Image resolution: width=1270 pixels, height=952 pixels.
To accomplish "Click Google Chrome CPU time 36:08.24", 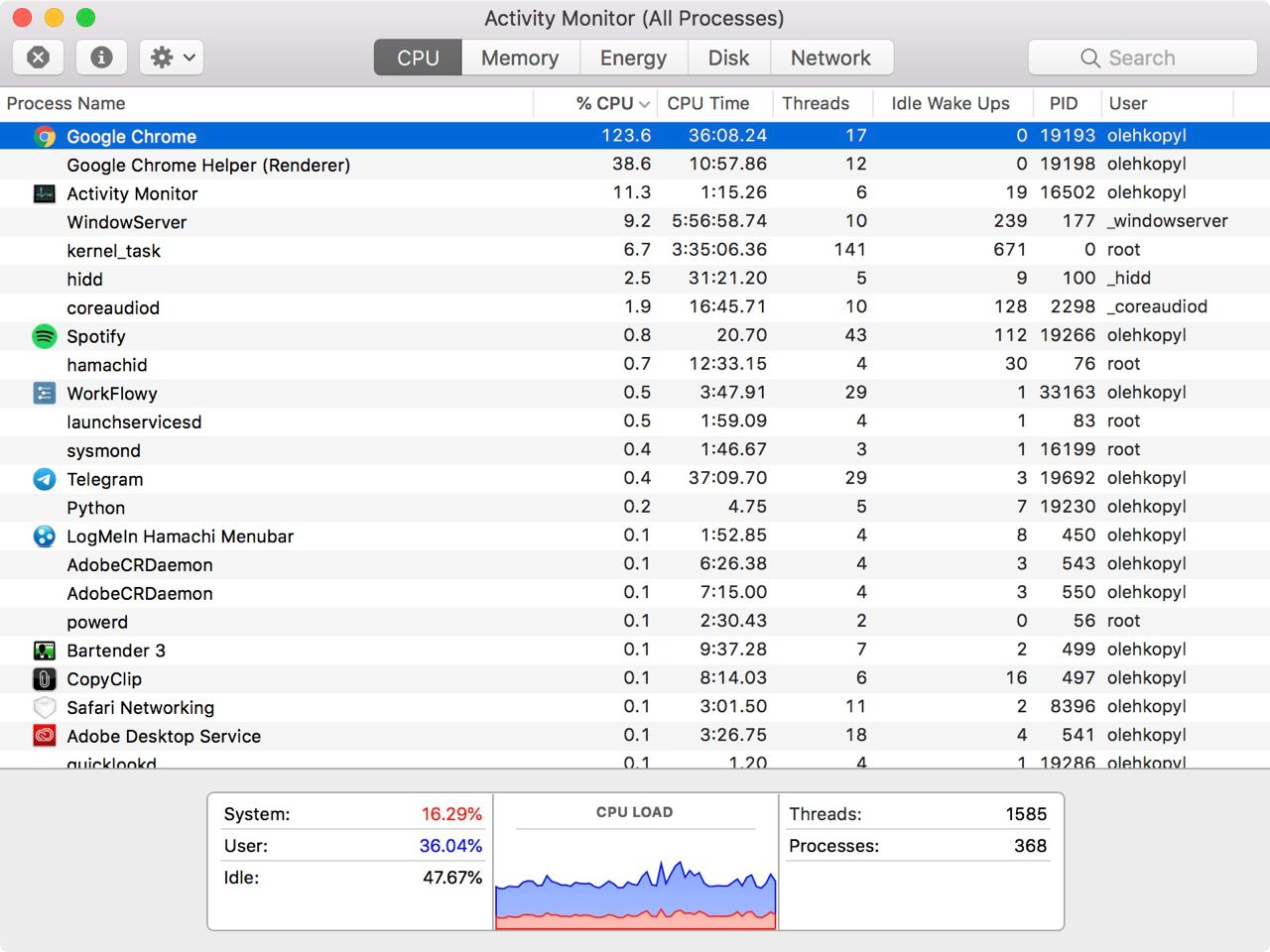I will point(727,136).
